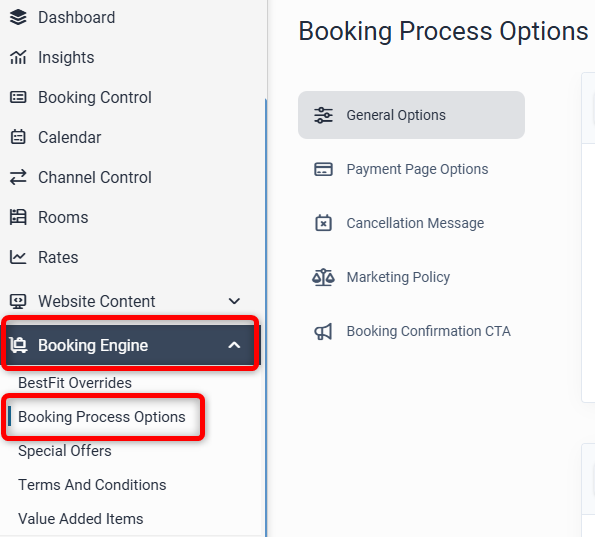Viewport: 595px width, 537px height.
Task: Open Value Added Items link
Action: 81,519
